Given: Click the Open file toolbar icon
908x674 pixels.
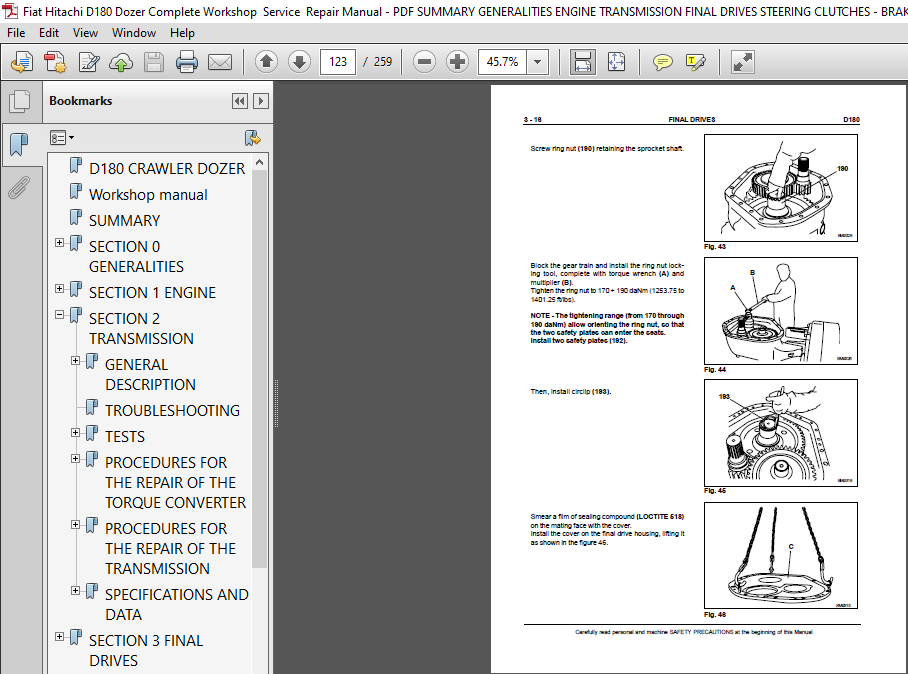Looking at the screenshot, I should (22, 62).
